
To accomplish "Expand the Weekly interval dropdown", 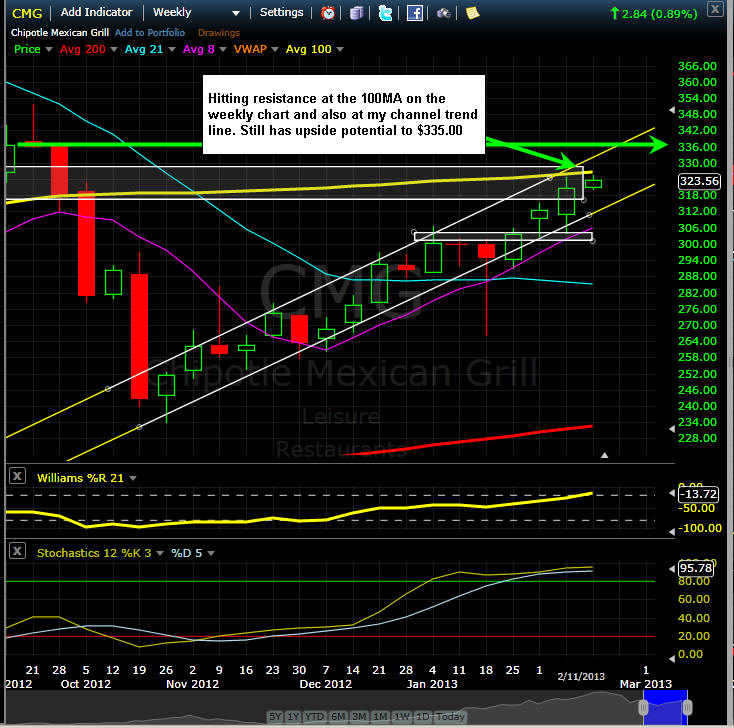I will pyautogui.click(x=236, y=13).
